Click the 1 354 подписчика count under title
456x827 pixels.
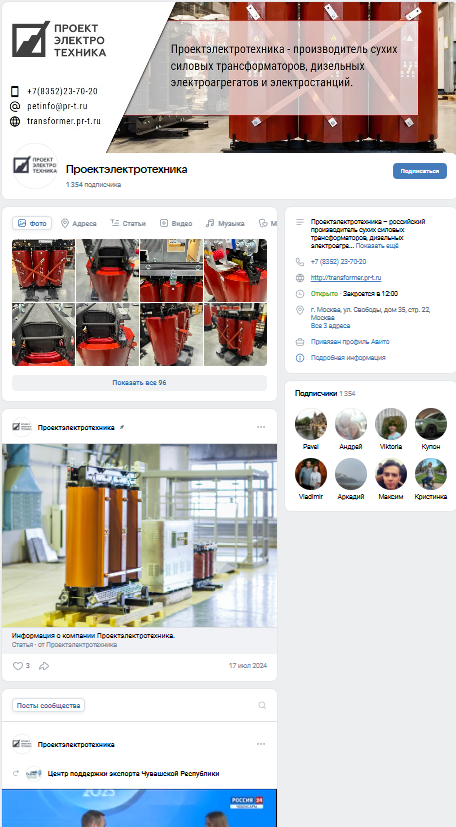93,185
